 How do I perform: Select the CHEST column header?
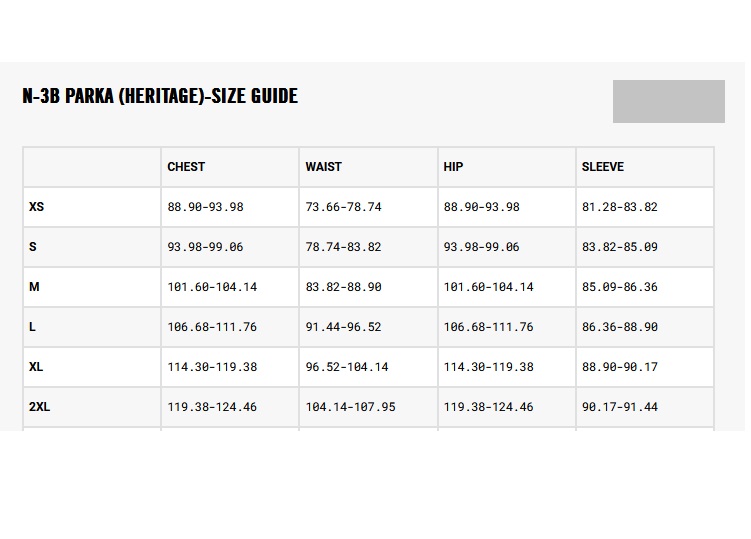[x=186, y=167]
